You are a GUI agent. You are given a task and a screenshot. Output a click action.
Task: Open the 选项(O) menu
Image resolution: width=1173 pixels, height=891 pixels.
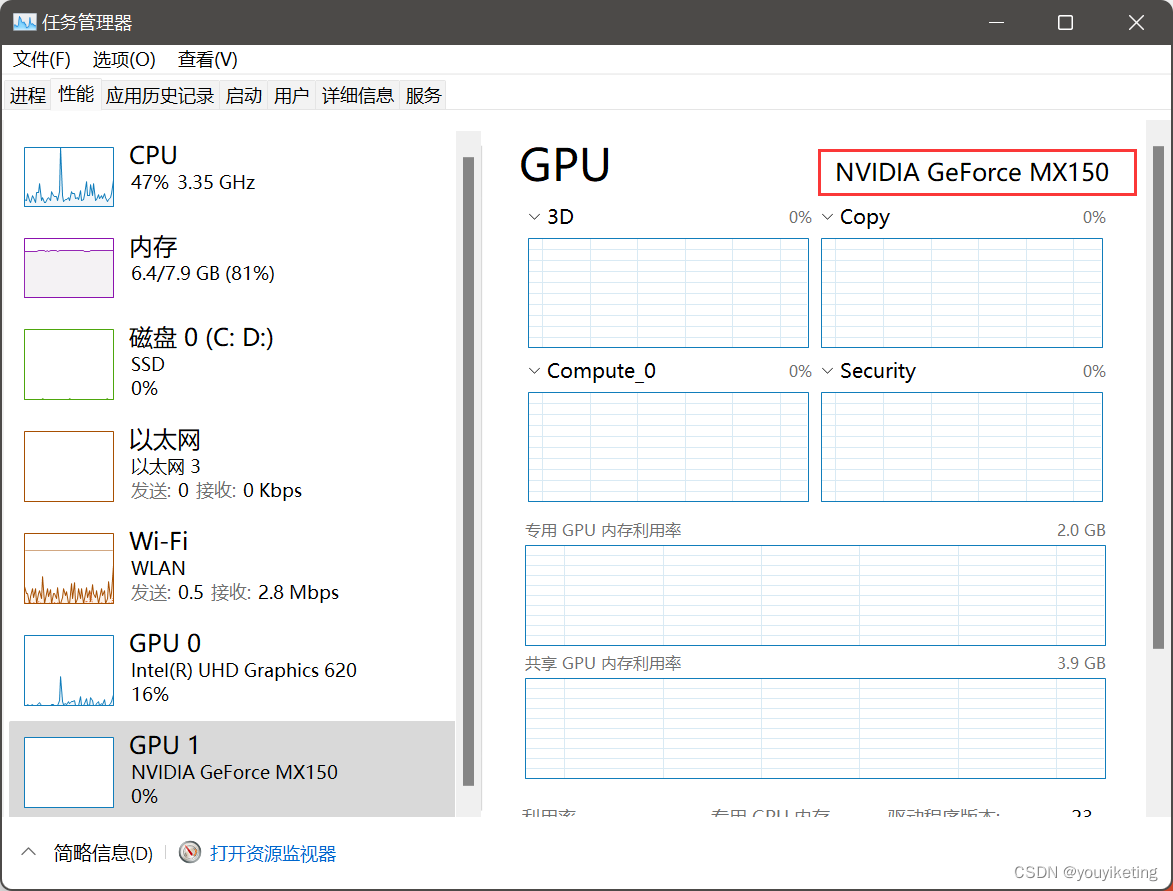point(124,59)
